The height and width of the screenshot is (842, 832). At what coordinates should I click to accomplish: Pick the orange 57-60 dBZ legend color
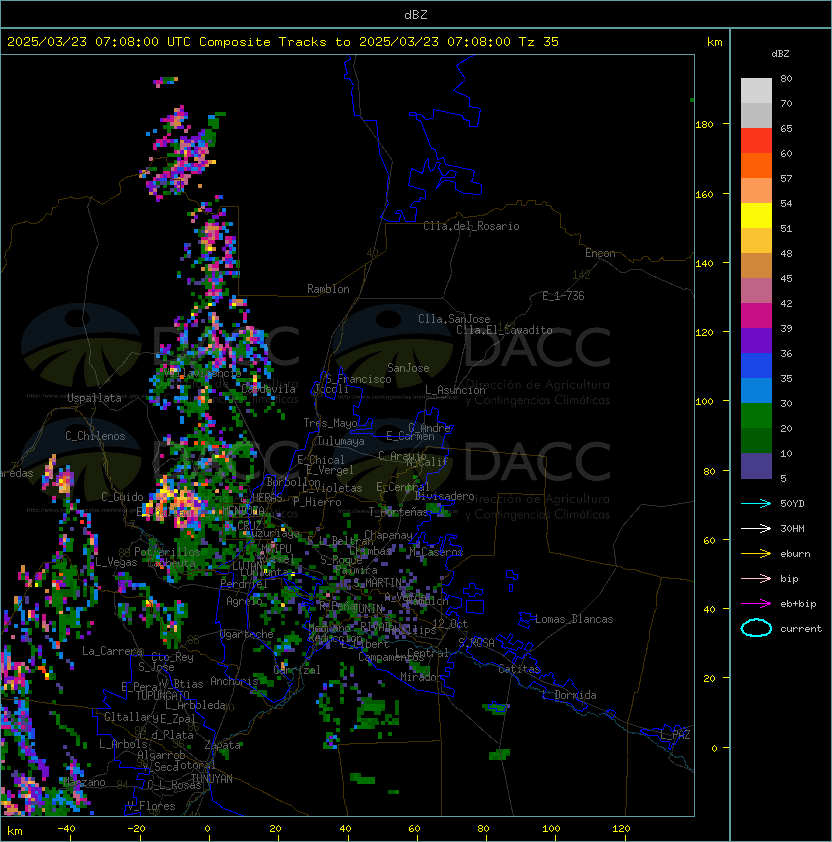click(756, 166)
